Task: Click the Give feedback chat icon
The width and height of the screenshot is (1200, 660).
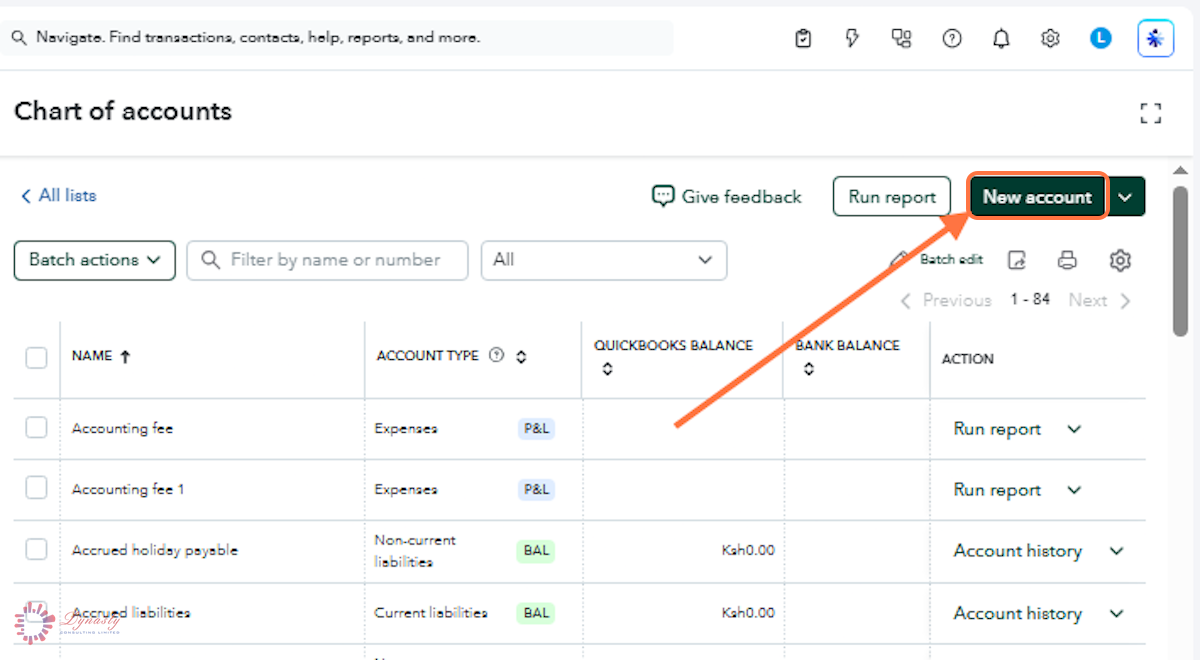Action: click(x=663, y=196)
